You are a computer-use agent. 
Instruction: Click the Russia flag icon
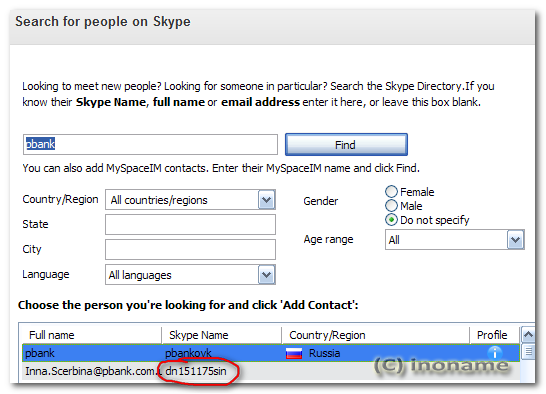pyautogui.click(x=294, y=354)
